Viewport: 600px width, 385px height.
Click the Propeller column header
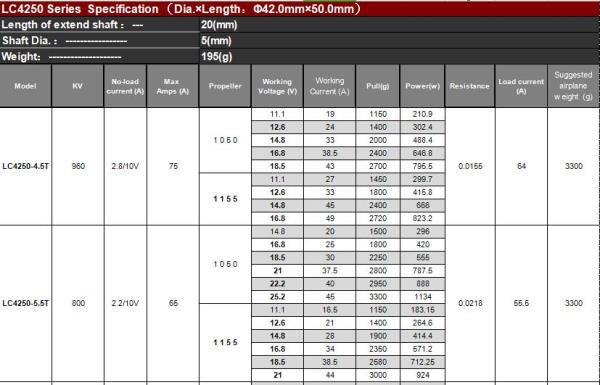click(x=225, y=86)
